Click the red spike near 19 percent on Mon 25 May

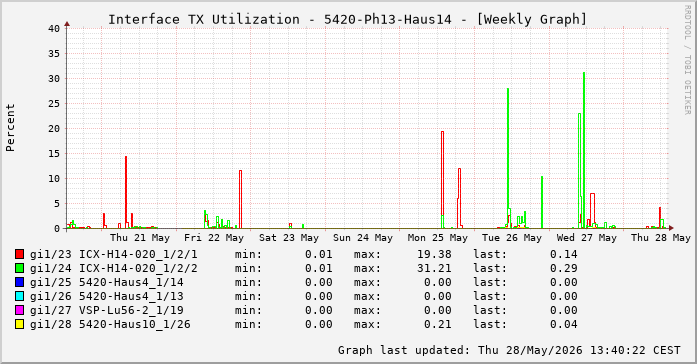(442, 180)
